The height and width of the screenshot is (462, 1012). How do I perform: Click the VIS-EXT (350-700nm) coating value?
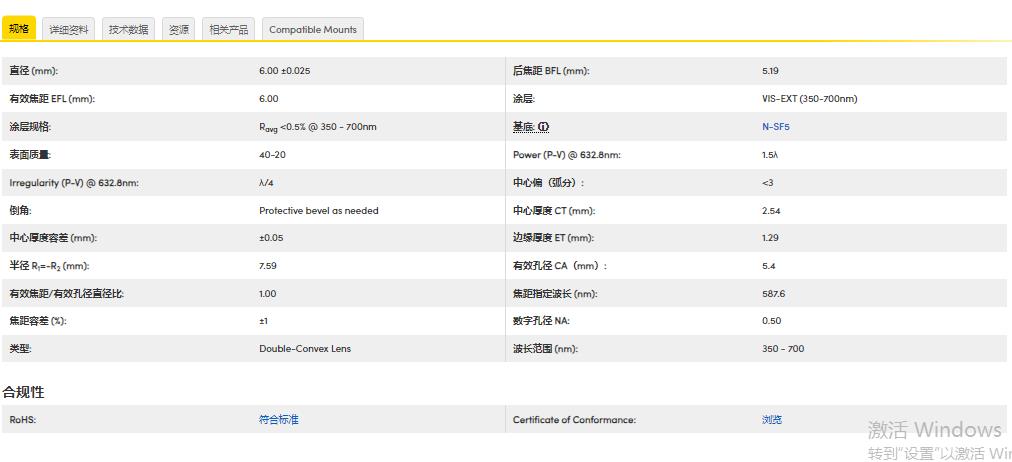coord(809,99)
